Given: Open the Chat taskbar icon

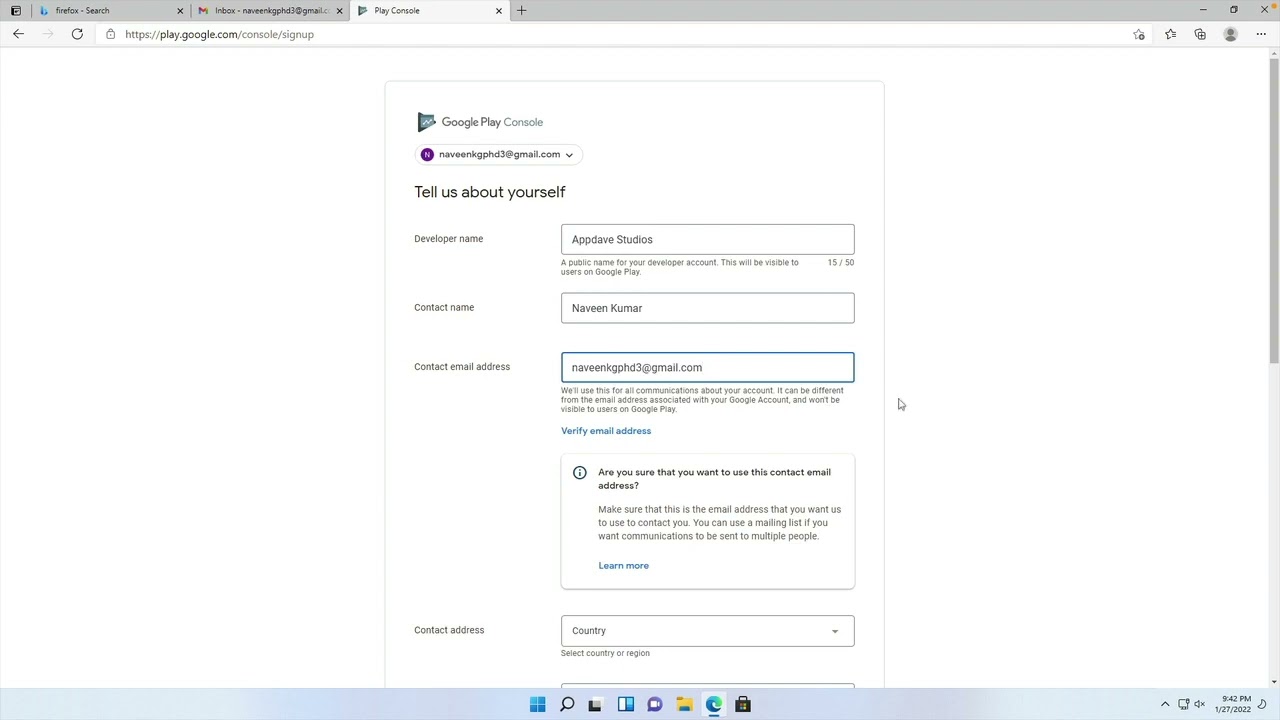Looking at the screenshot, I should [x=655, y=704].
